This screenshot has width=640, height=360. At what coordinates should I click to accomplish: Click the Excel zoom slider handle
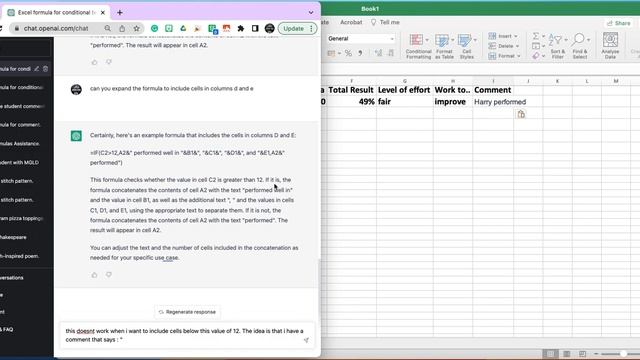pyautogui.click(x=623, y=354)
